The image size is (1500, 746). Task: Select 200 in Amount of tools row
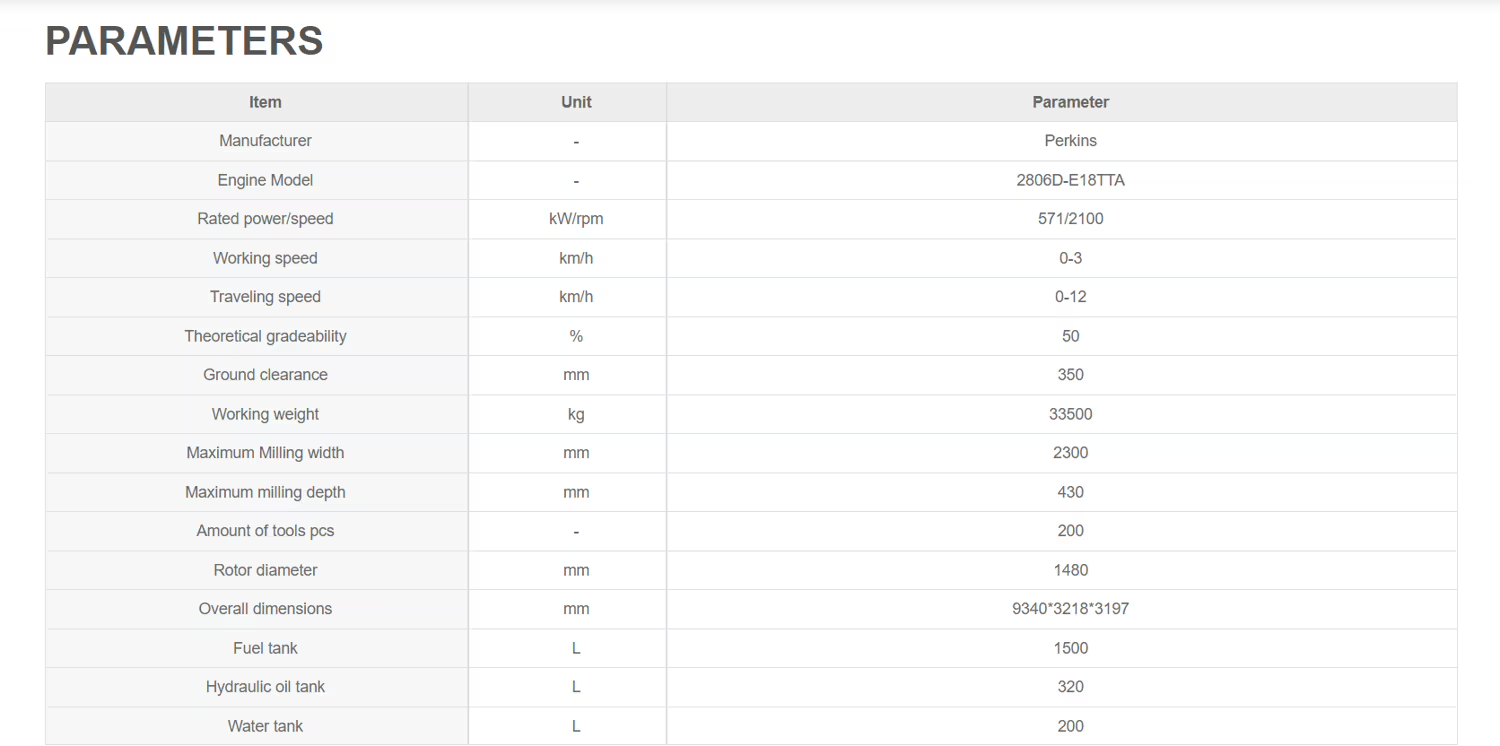[x=1070, y=531]
